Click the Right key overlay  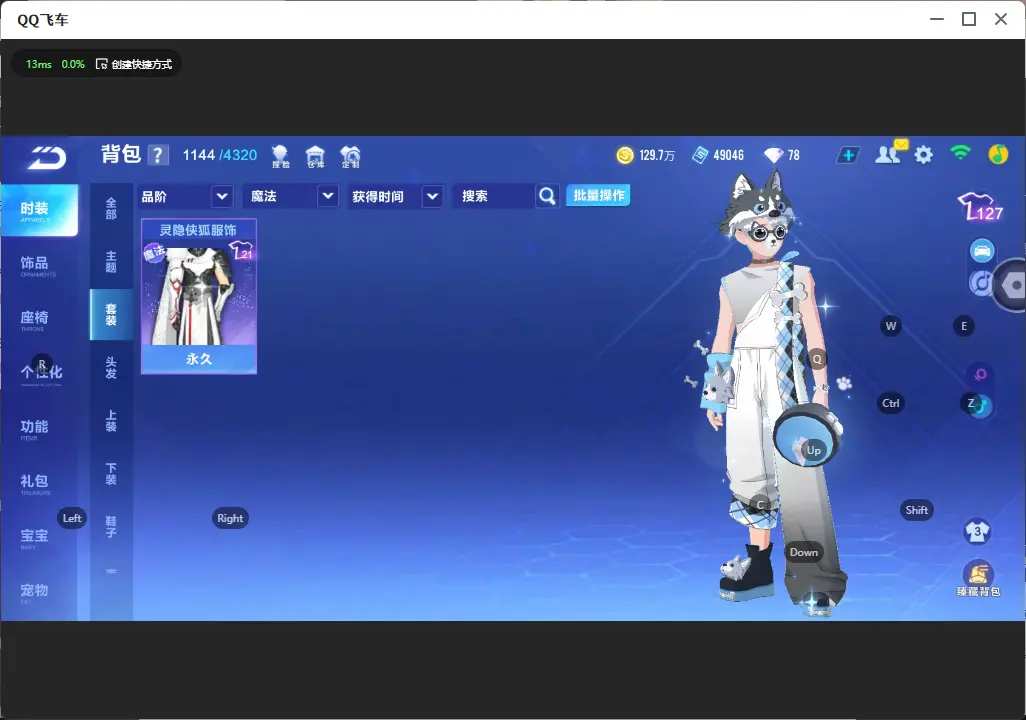click(230, 518)
